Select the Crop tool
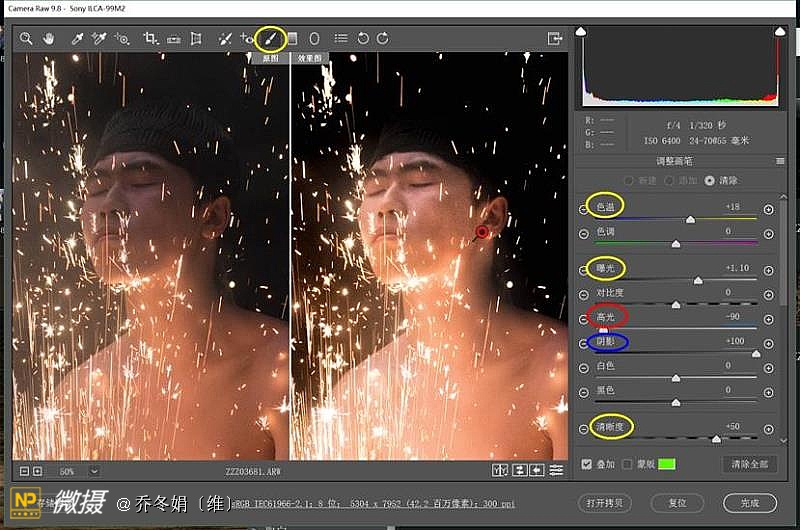This screenshot has height=530, width=800. point(150,39)
